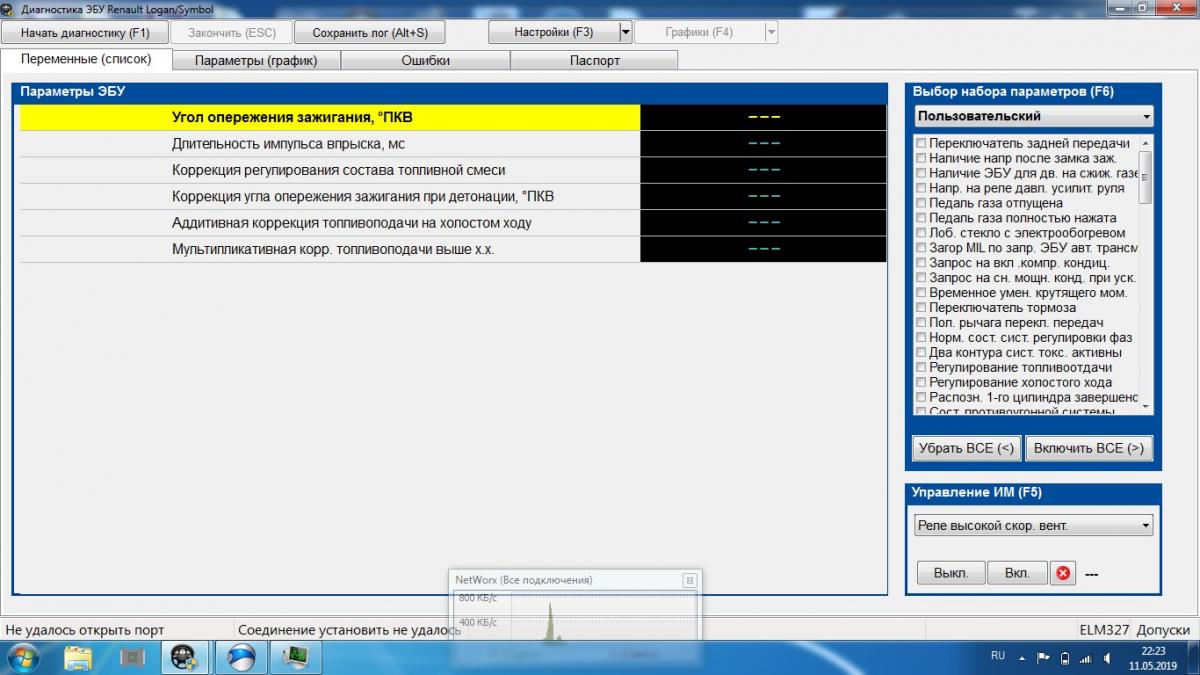This screenshot has height=675, width=1200.
Task: Enable Лоб. стекло с электрообогревом
Action: click(922, 233)
